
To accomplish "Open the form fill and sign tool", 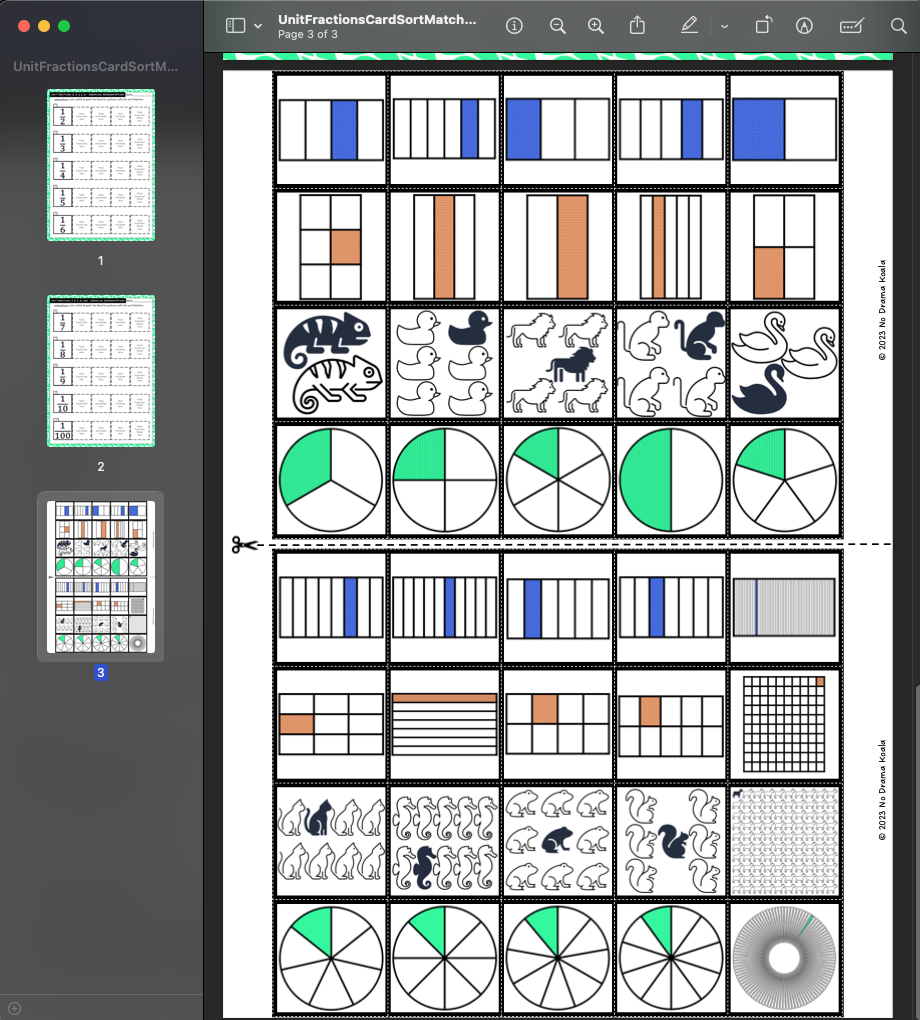I will [851, 26].
